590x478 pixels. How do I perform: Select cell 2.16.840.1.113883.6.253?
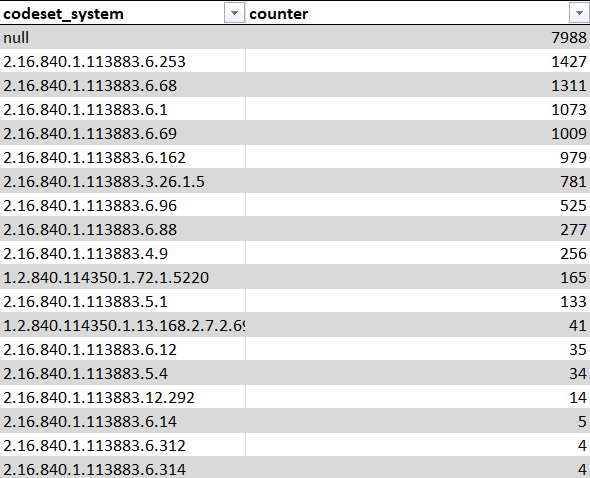point(123,61)
